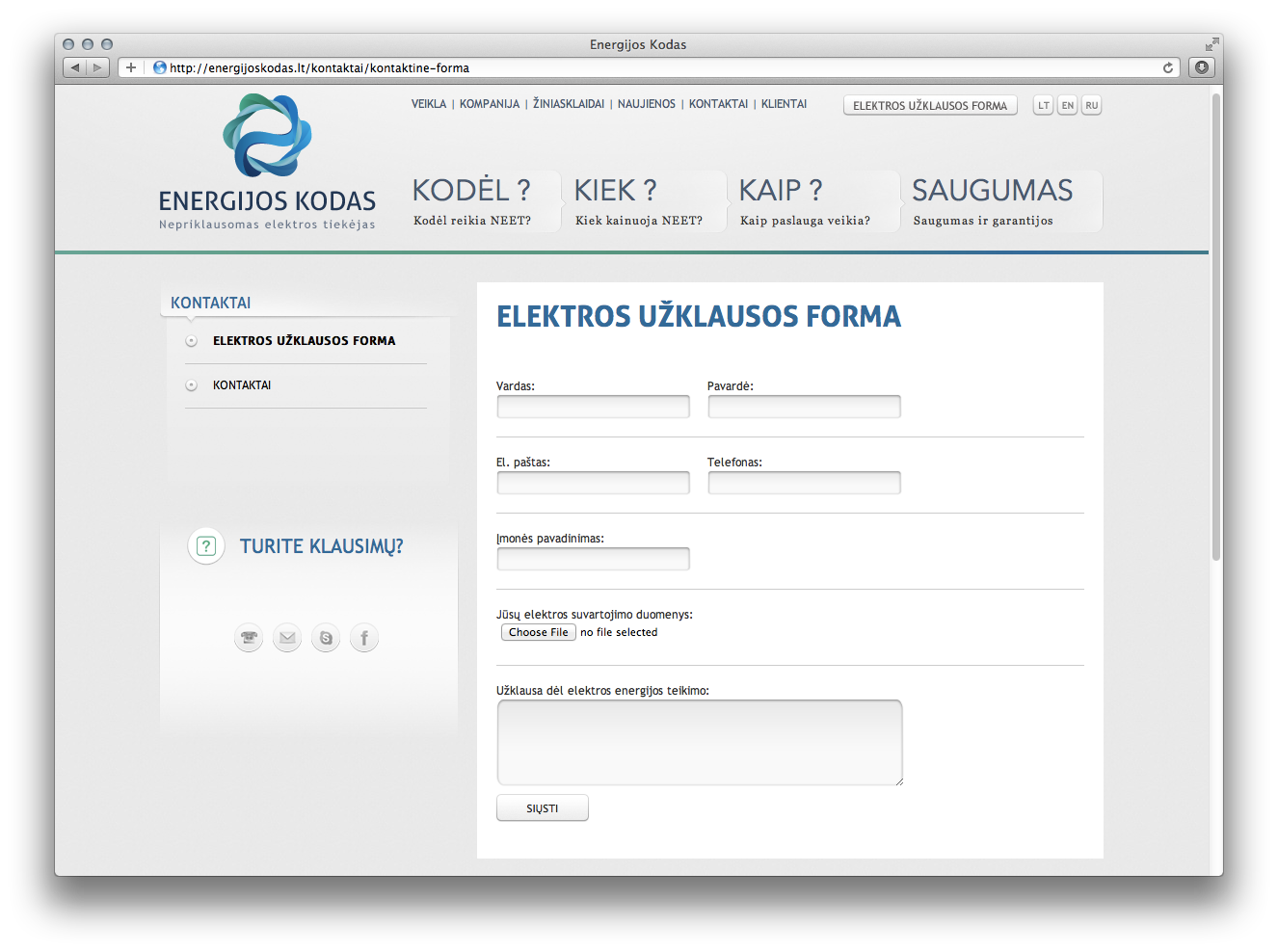Screen dimensions: 1278x952
Task: Click into the Telefonas input field
Action: (805, 483)
